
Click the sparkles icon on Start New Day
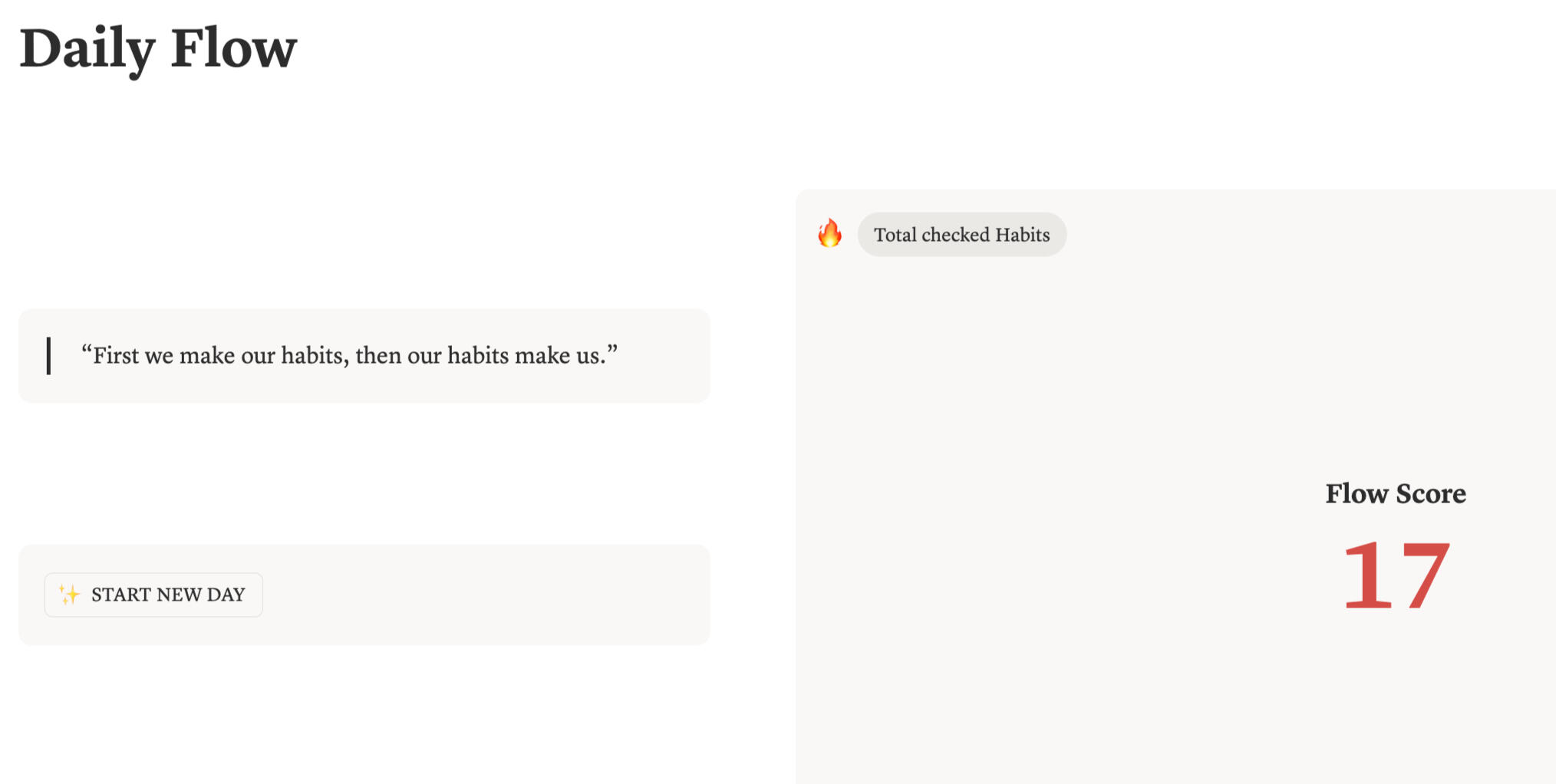(x=69, y=595)
